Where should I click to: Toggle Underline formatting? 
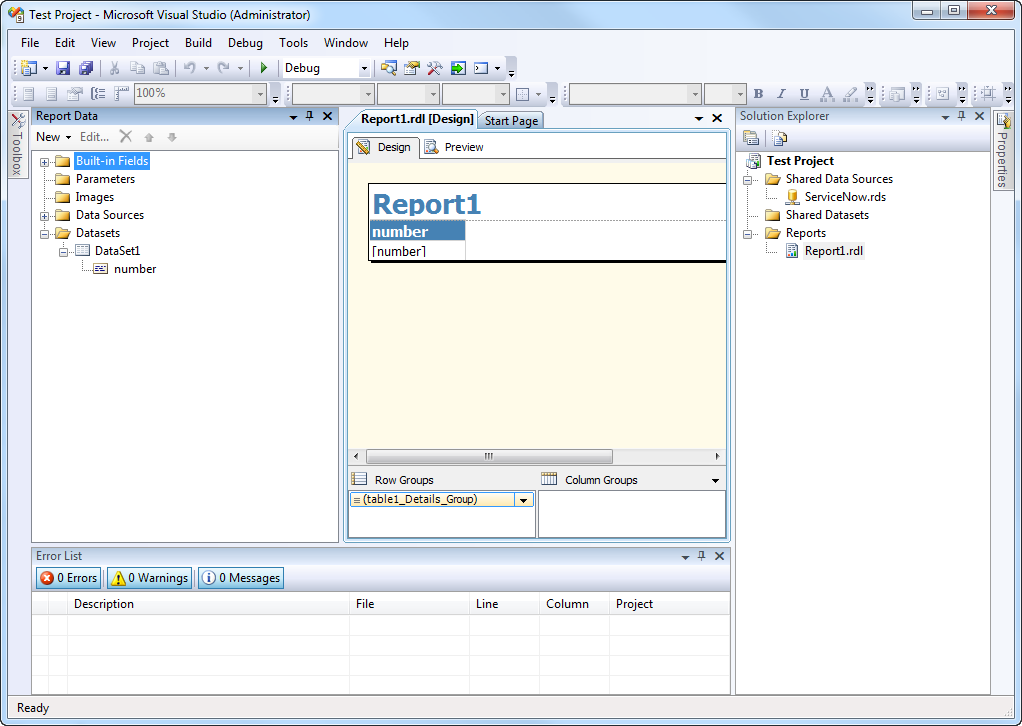(x=804, y=94)
